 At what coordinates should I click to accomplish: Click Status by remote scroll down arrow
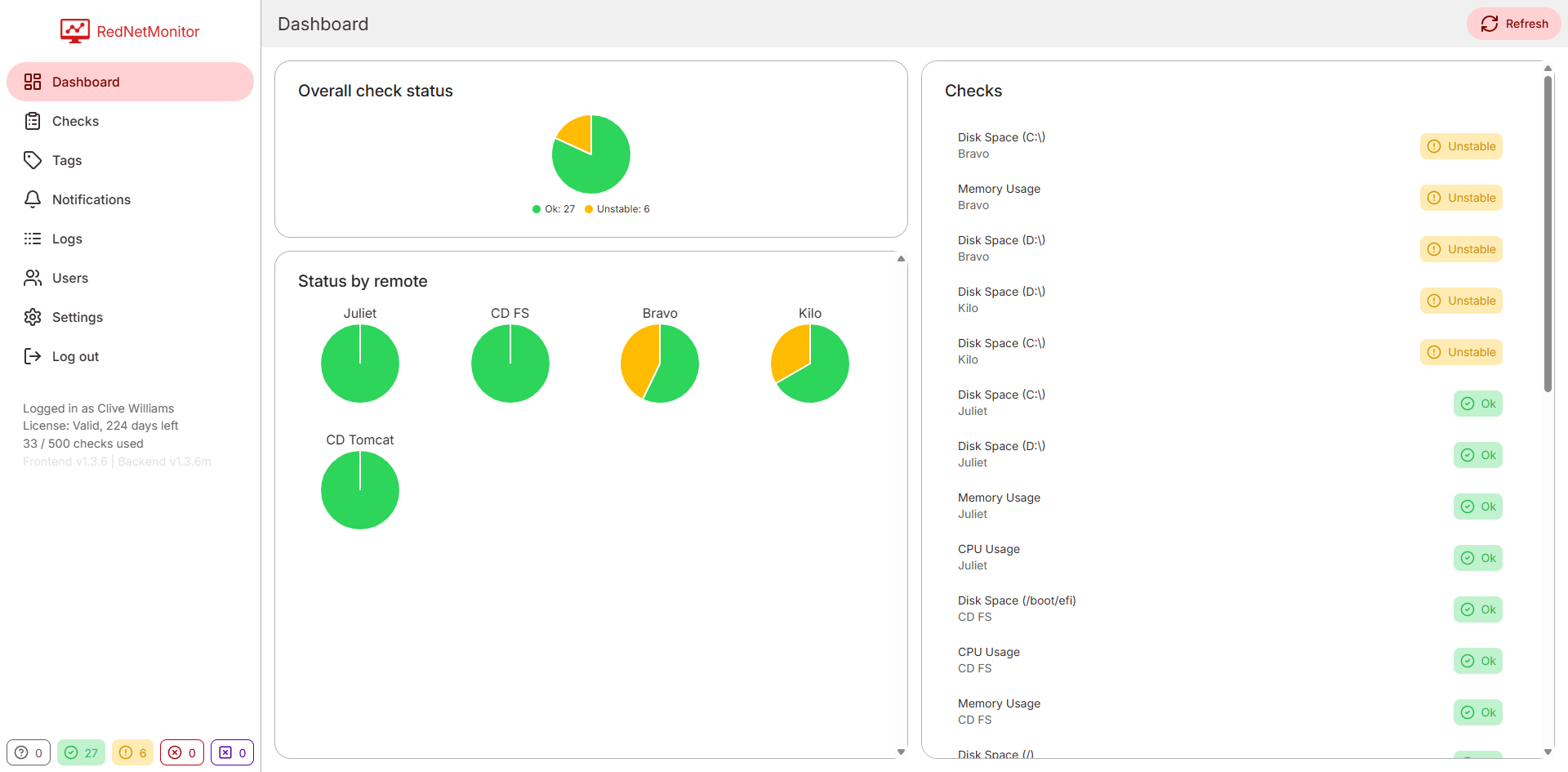point(902,752)
